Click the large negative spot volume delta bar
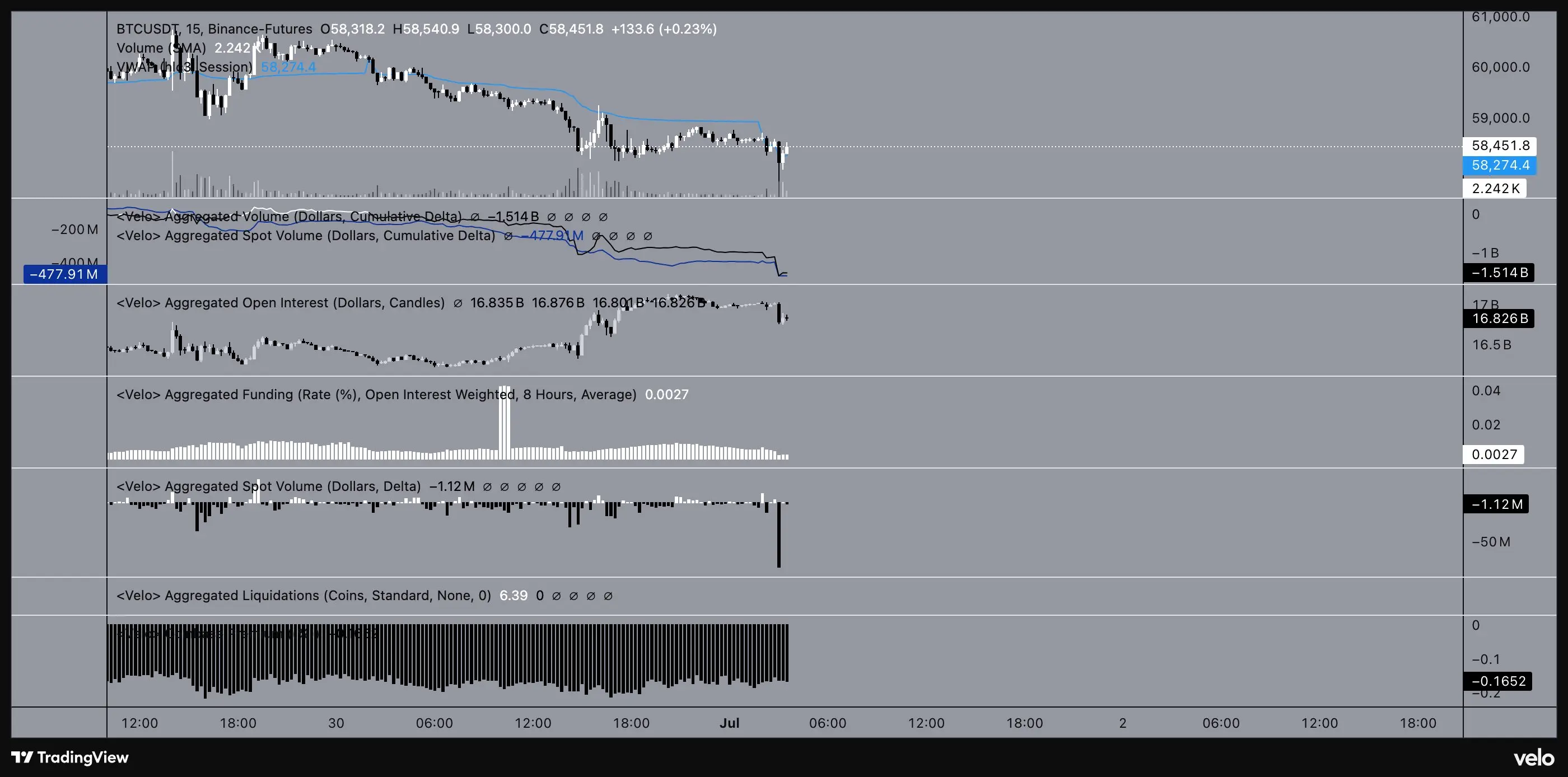1568x777 pixels. coord(779,535)
